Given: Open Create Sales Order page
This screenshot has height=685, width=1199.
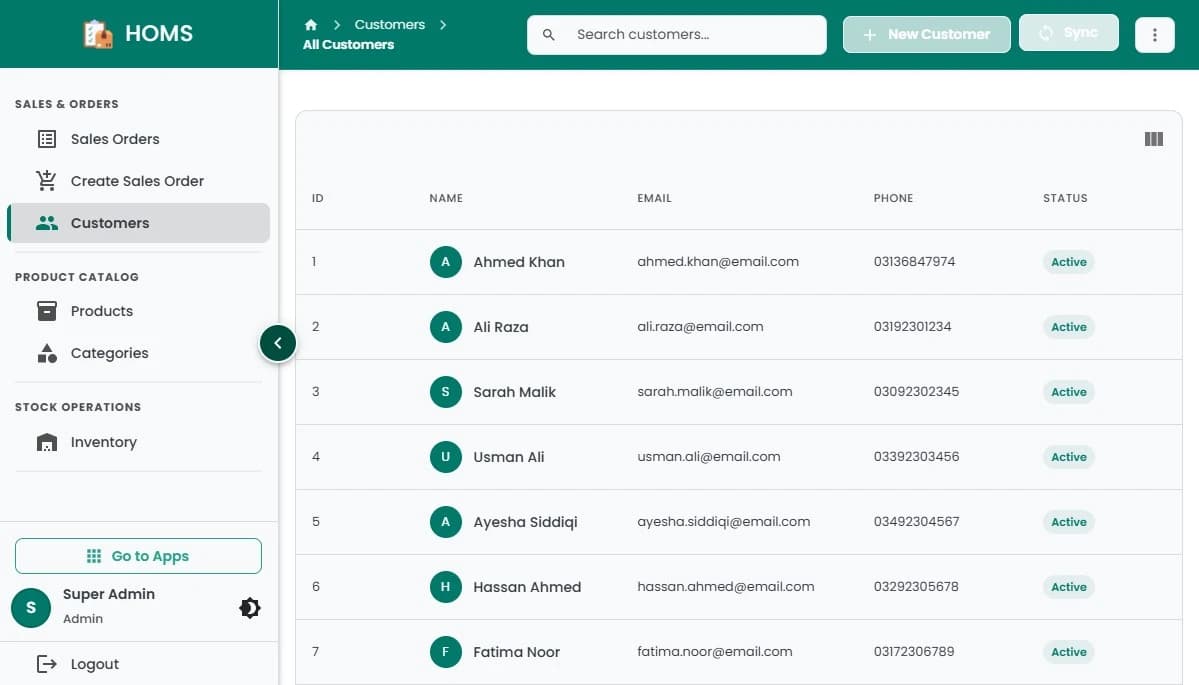Looking at the screenshot, I should click(138, 181).
